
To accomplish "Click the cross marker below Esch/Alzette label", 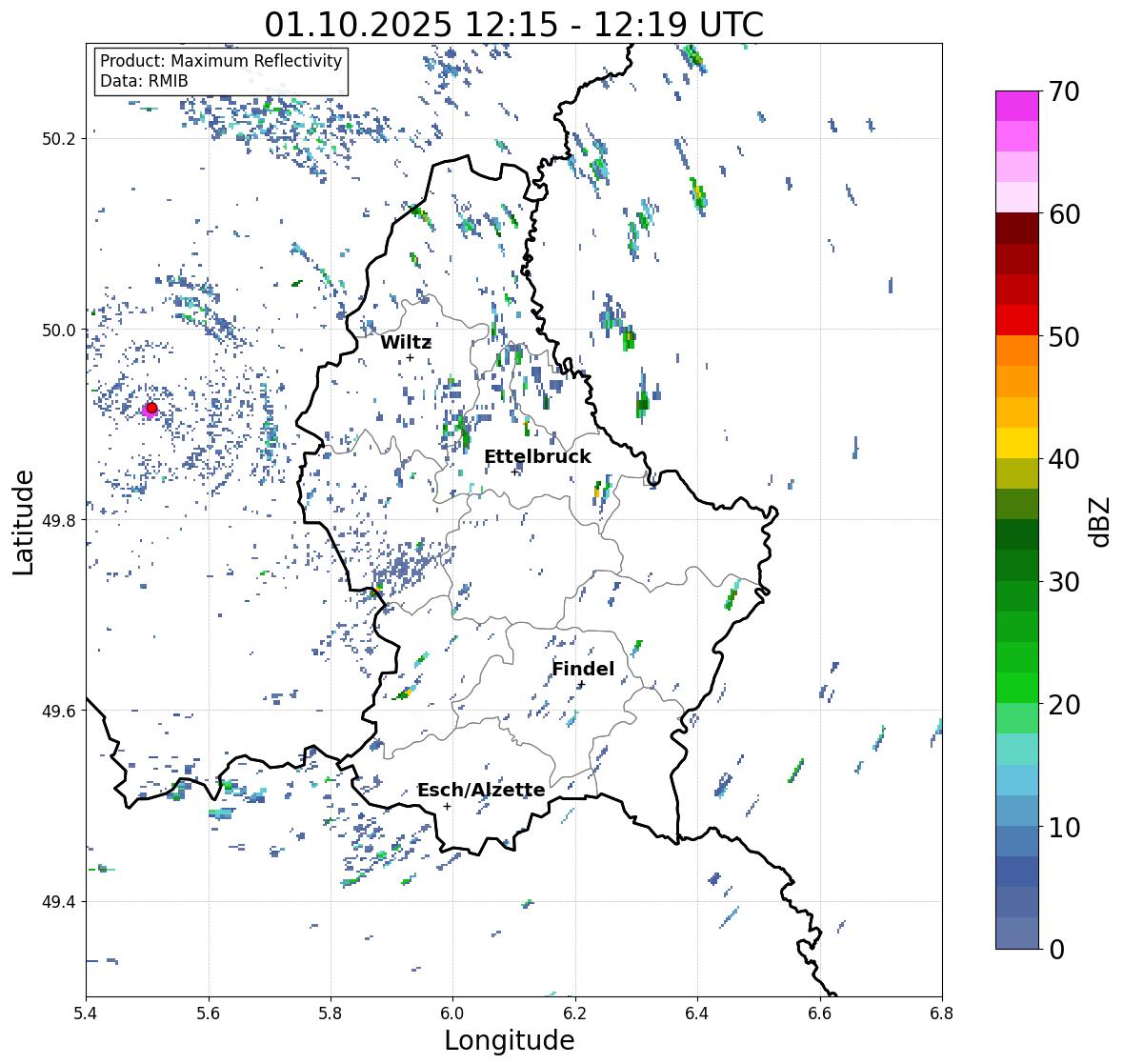I will [447, 806].
